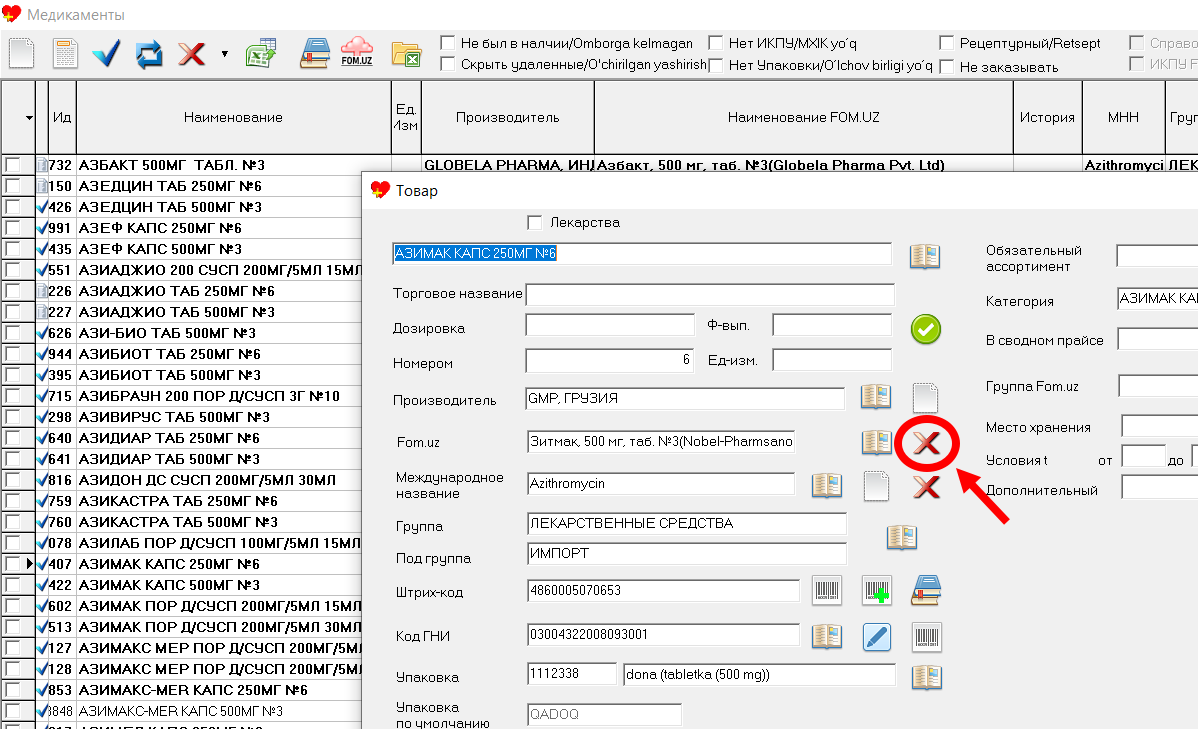The height and width of the screenshot is (729, 1198).
Task: Click the Штрих-код field 4860005070653
Action: [663, 591]
